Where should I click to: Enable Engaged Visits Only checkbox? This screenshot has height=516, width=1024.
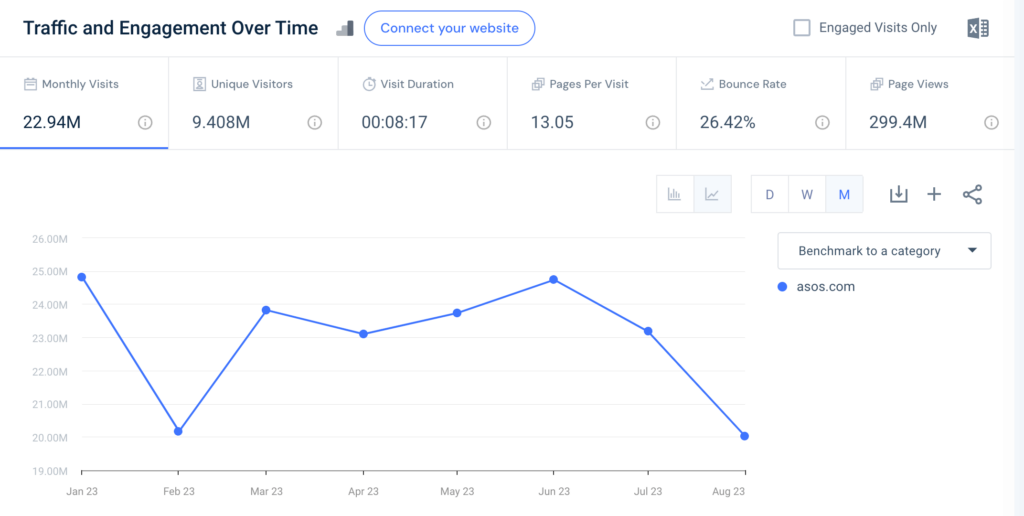(x=802, y=28)
